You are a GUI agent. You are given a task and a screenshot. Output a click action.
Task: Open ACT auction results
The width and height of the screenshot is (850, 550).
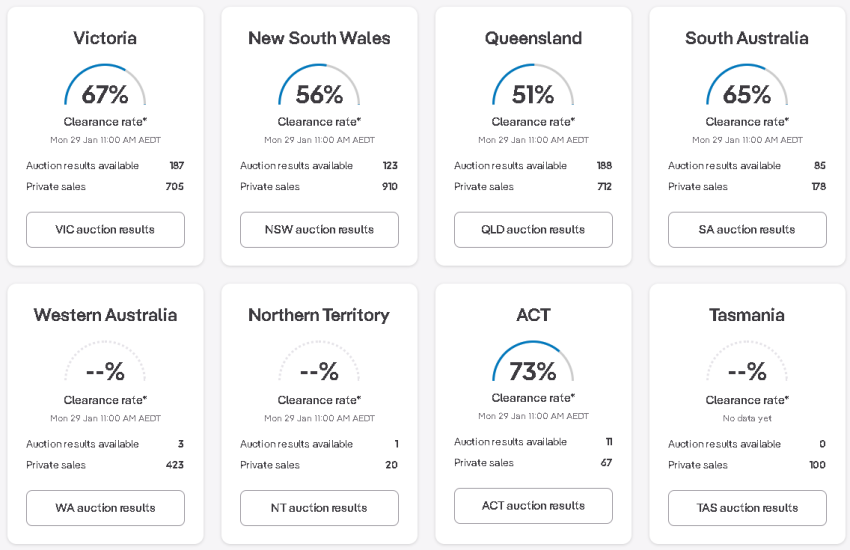(x=533, y=506)
